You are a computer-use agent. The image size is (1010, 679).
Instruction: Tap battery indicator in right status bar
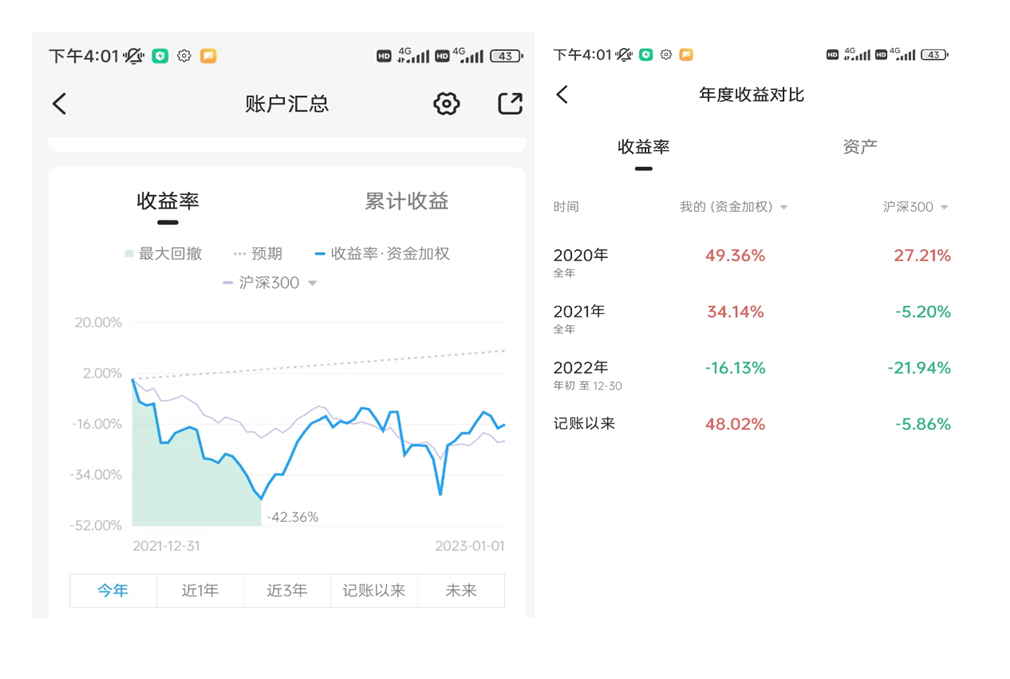934,55
